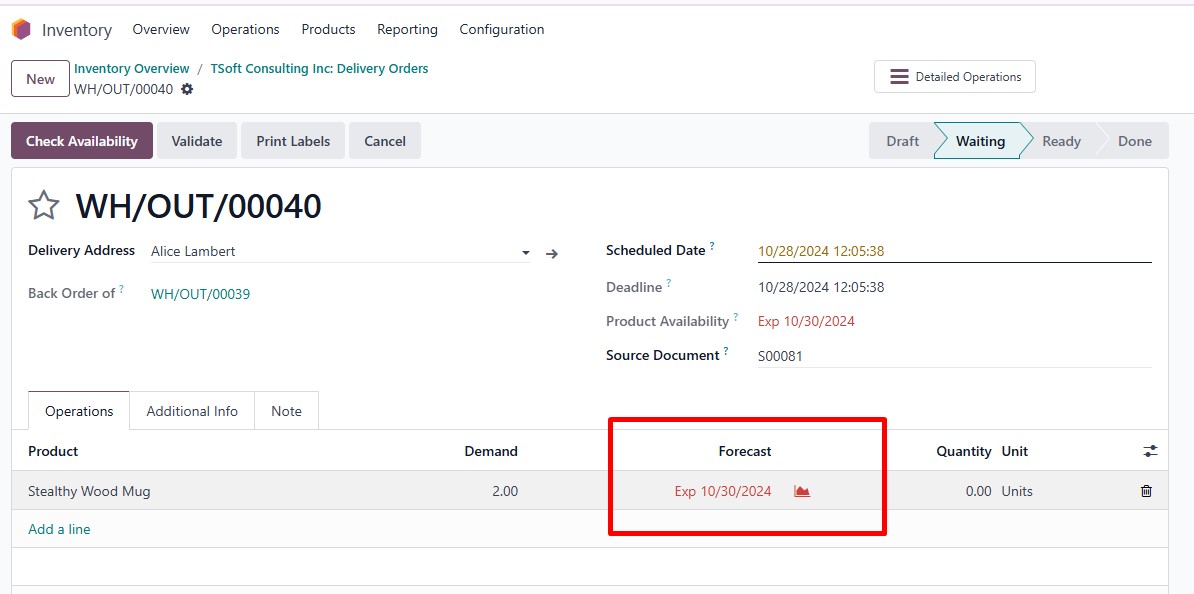Click the Scheduled Date field
1194x594 pixels.
(x=954, y=251)
